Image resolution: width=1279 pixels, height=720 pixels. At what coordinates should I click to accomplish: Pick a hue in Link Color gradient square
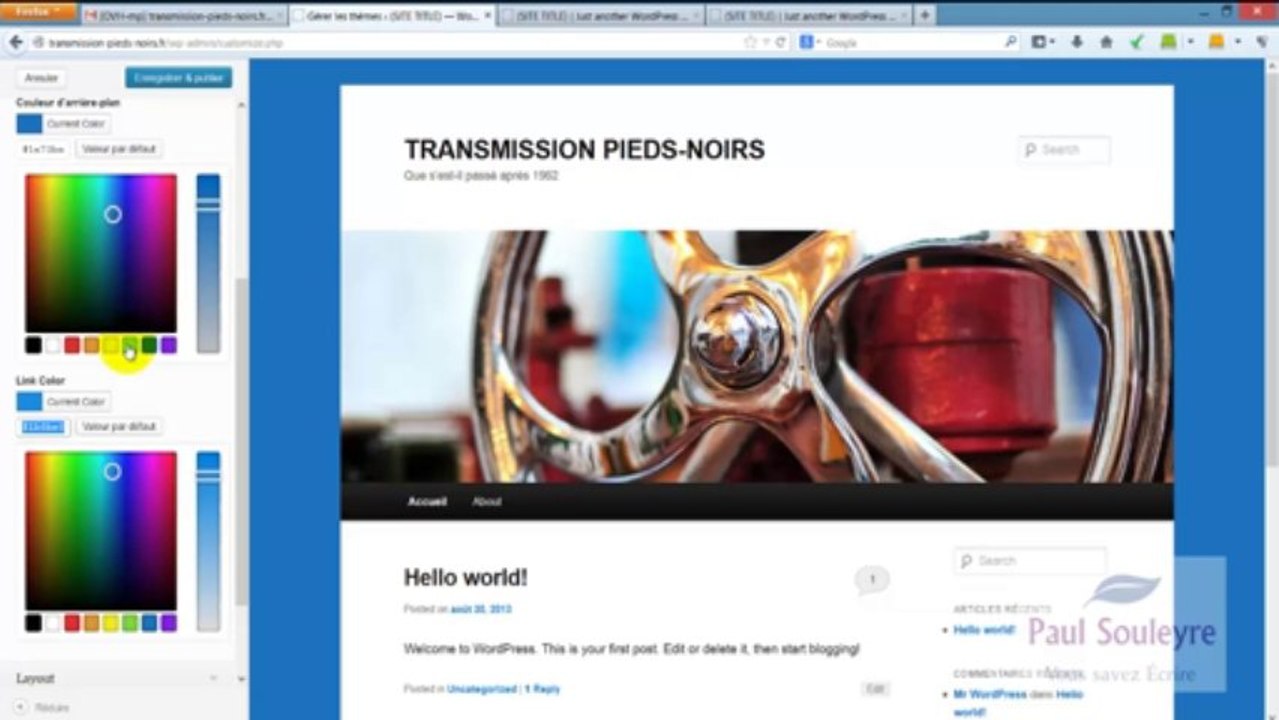[x=101, y=531]
